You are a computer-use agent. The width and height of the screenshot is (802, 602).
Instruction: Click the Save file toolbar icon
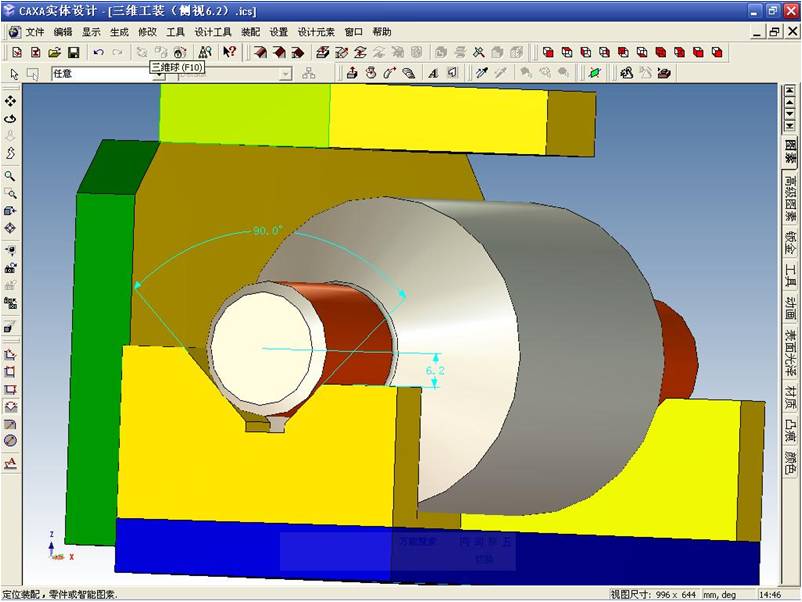coord(73,52)
